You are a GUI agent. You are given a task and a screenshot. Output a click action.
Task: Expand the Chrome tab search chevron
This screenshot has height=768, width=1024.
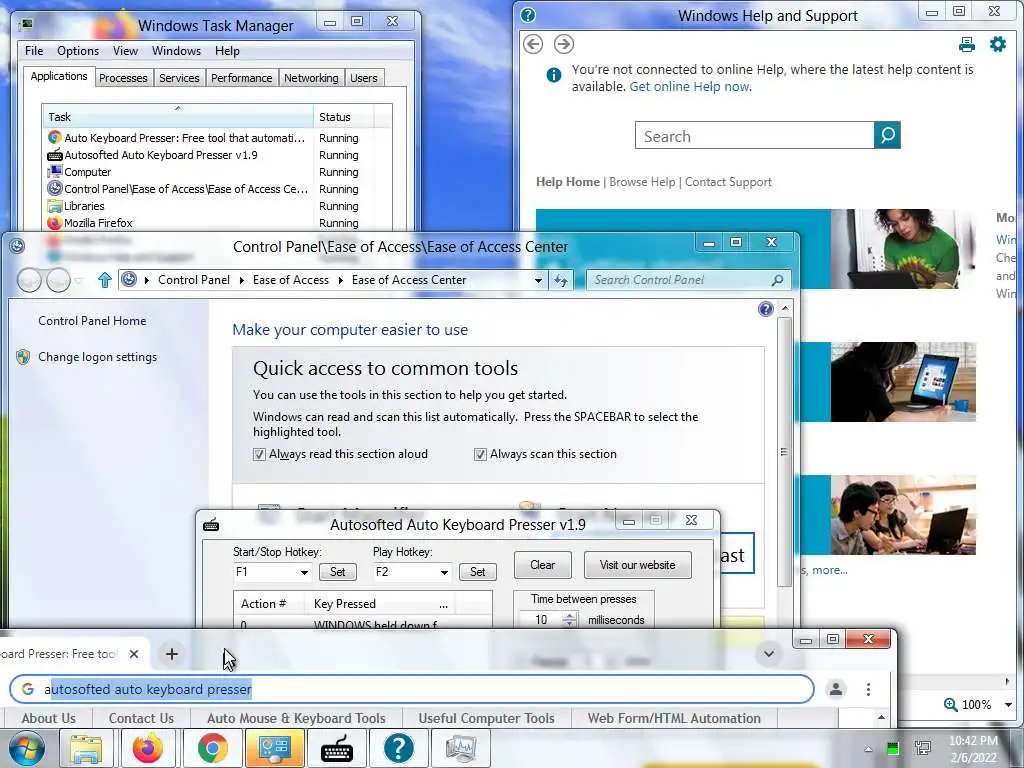769,654
